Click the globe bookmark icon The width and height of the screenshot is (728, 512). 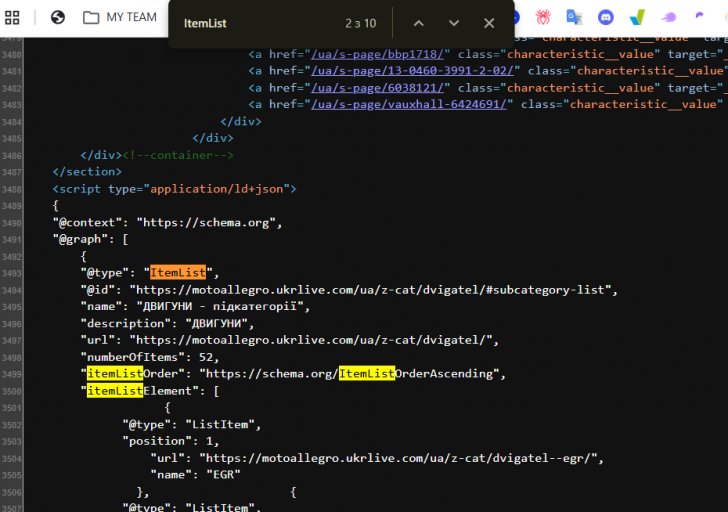[58, 18]
